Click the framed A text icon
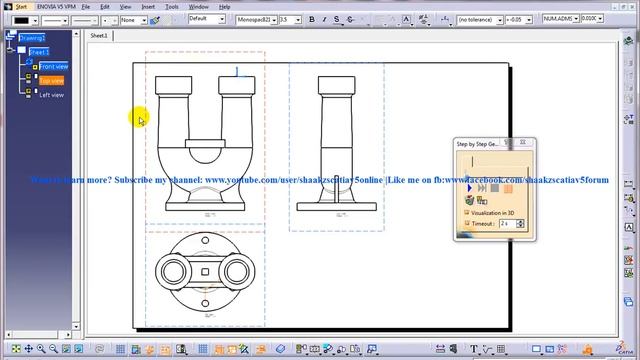Image resolution: width=640 pixels, height=360 pixels. (407, 19)
